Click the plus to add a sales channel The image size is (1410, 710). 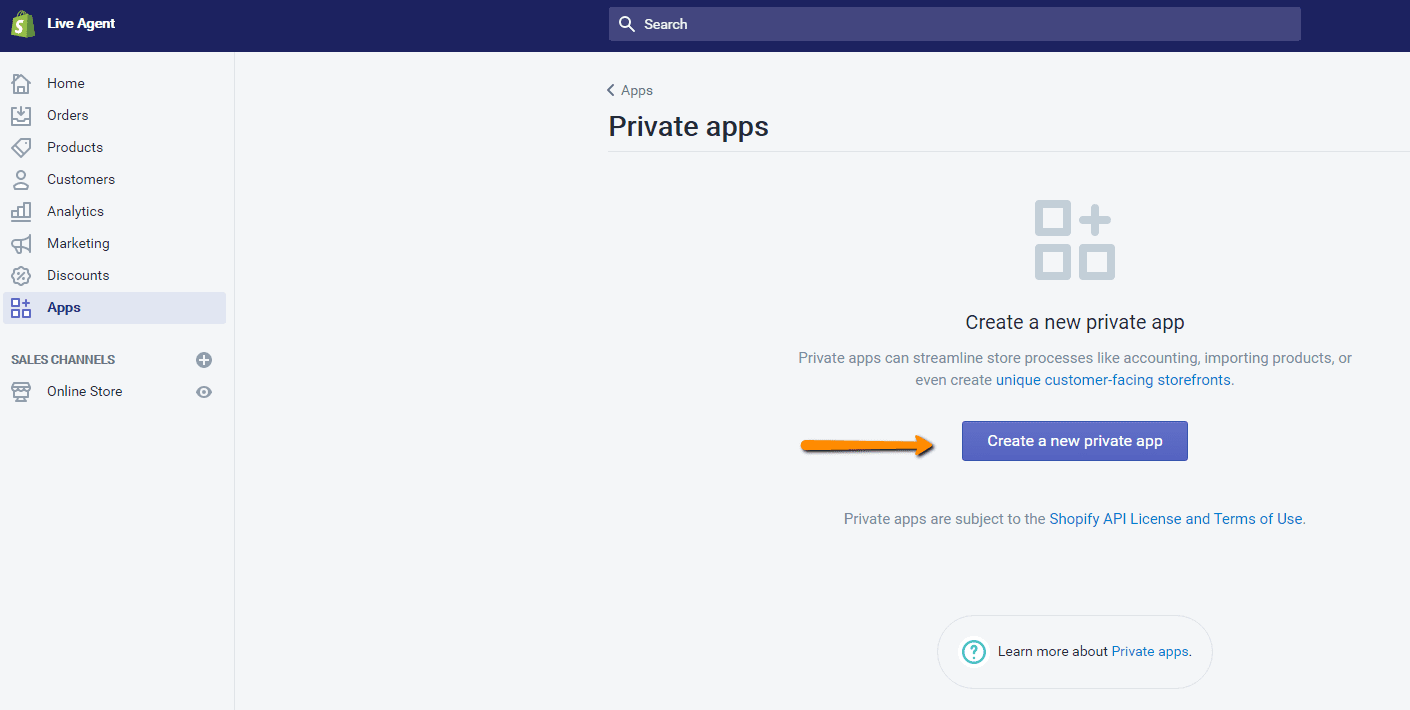[x=204, y=359]
